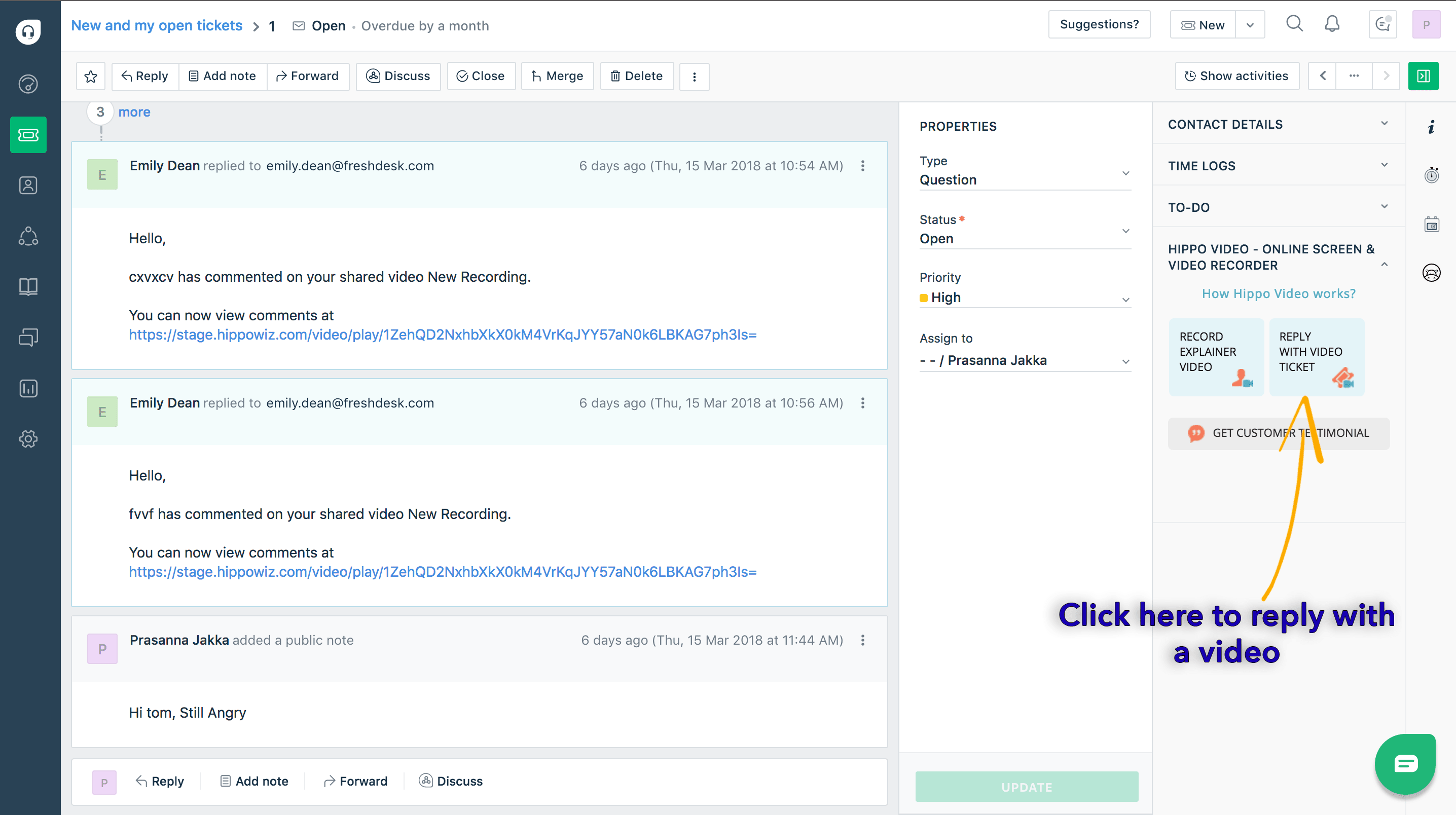The height and width of the screenshot is (815, 1456).
Task: Expand the Contact Details section
Action: pyautogui.click(x=1278, y=124)
